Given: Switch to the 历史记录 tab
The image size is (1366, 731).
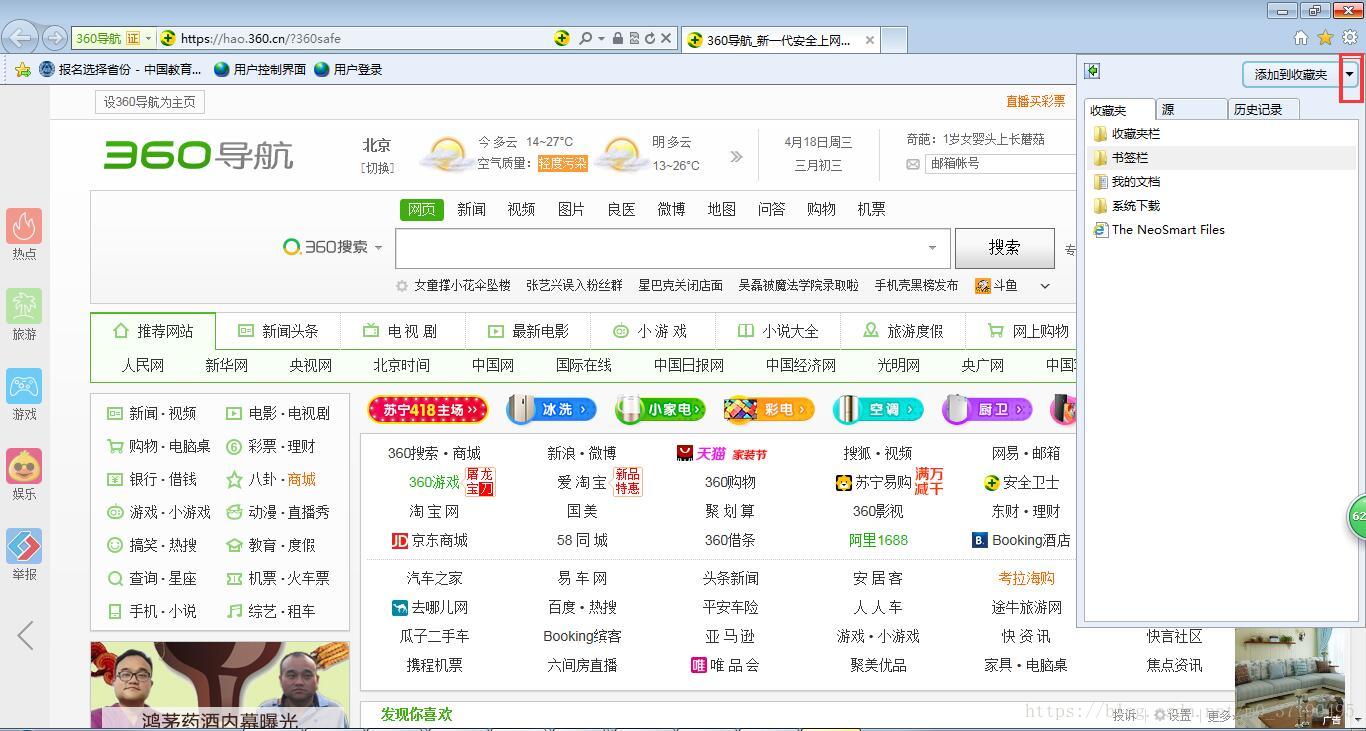Looking at the screenshot, I should (1263, 110).
